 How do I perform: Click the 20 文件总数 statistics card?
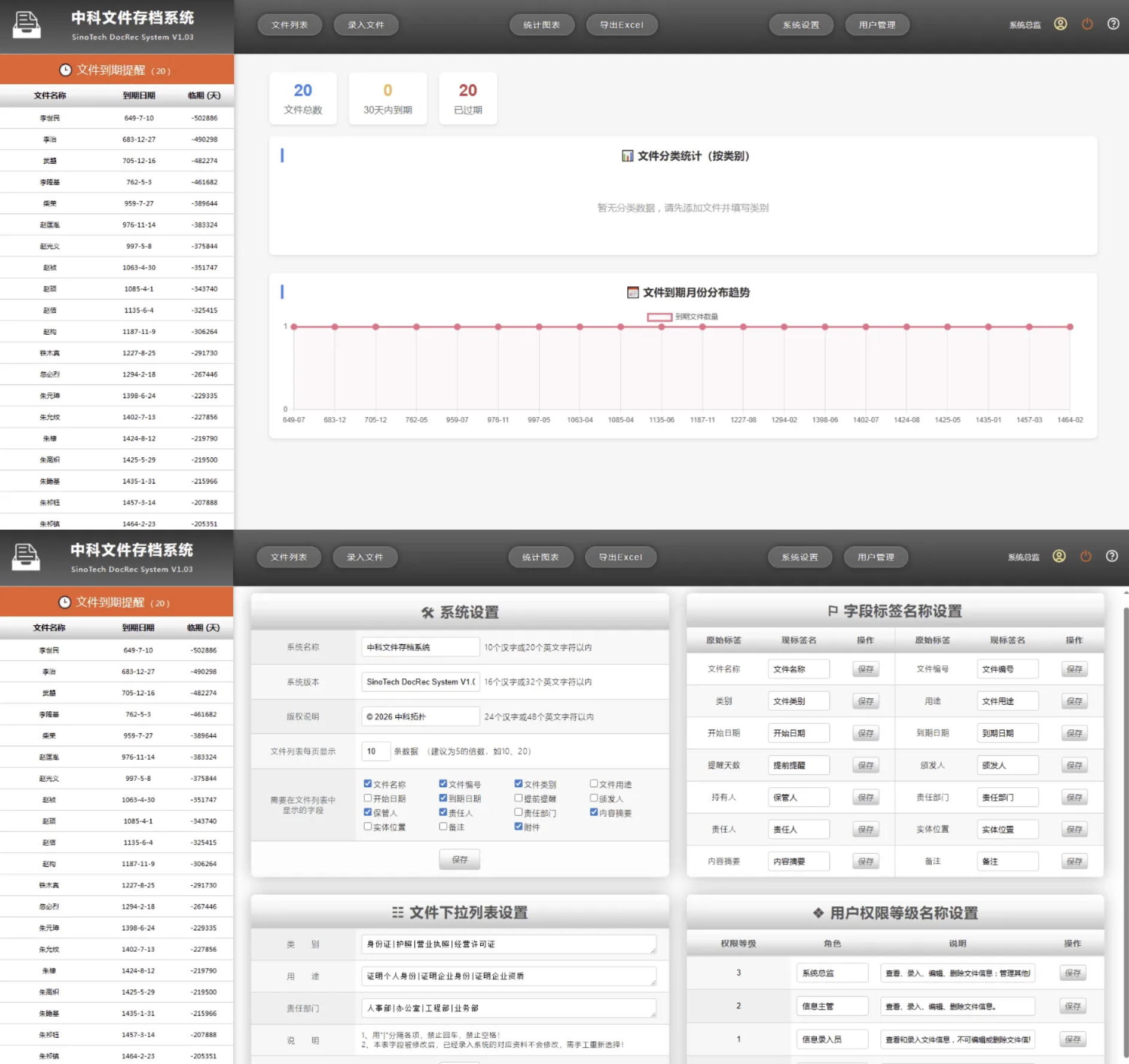click(x=303, y=99)
